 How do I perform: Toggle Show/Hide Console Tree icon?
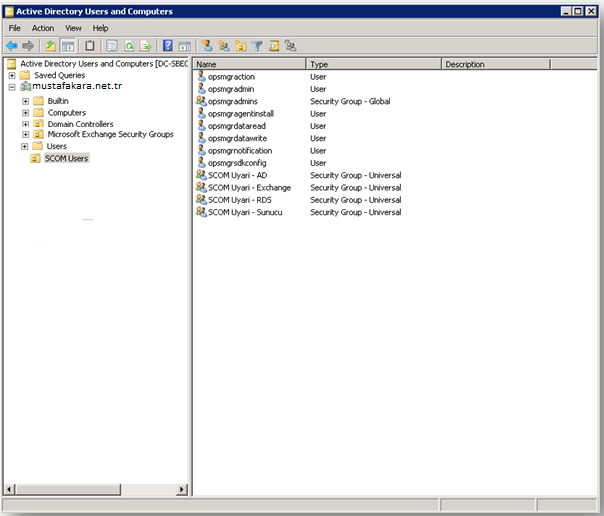(68, 46)
